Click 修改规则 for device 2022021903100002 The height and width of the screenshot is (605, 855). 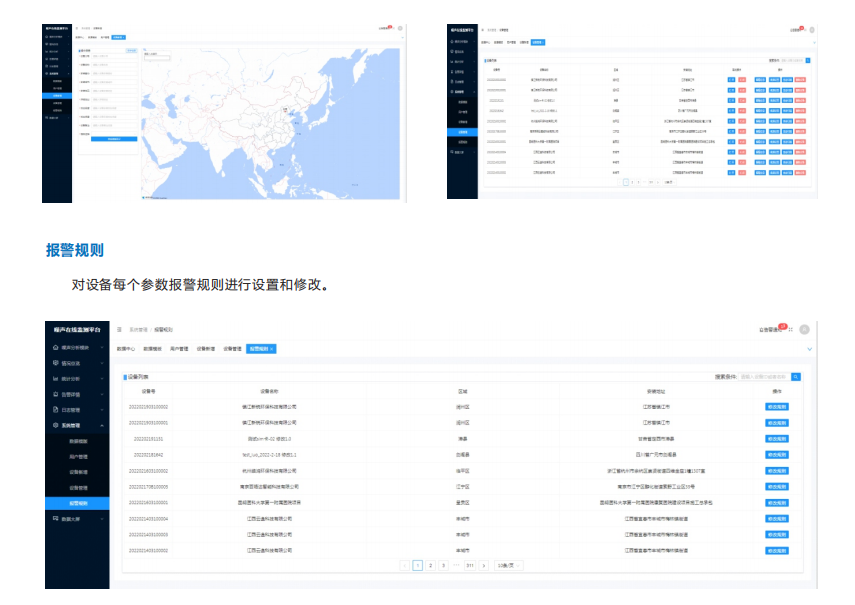[776, 407]
